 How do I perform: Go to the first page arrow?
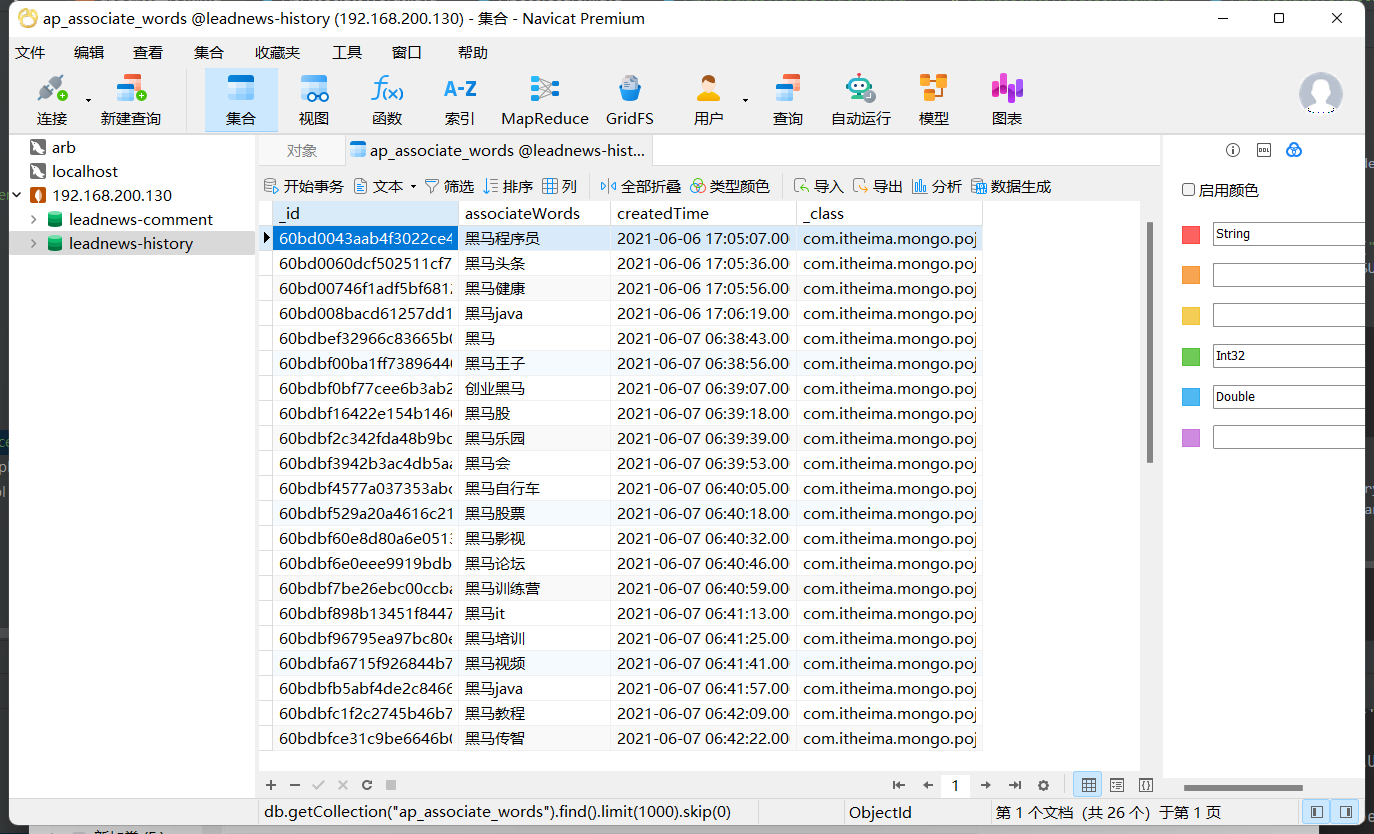[899, 785]
